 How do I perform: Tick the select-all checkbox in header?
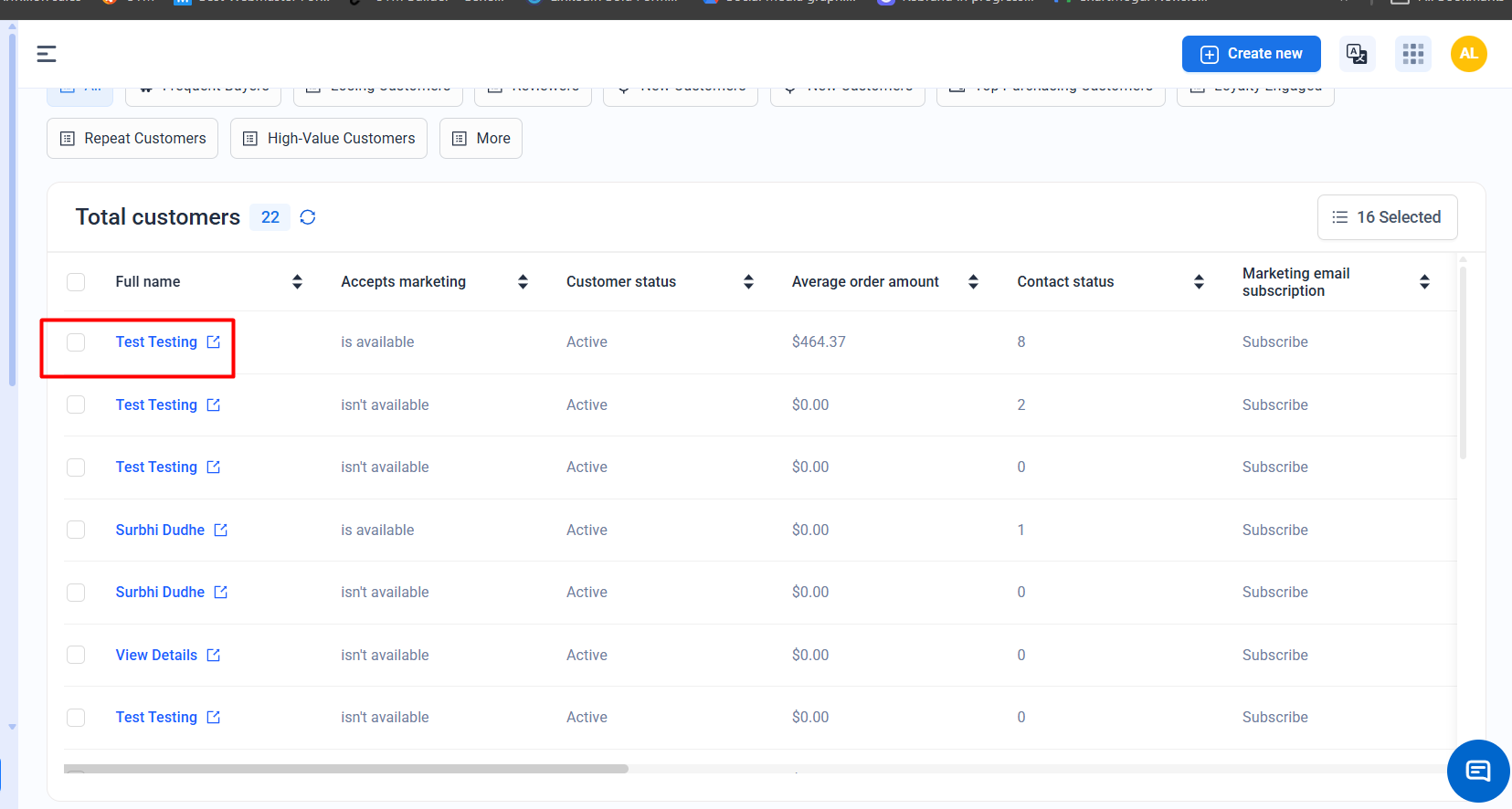pyautogui.click(x=76, y=282)
